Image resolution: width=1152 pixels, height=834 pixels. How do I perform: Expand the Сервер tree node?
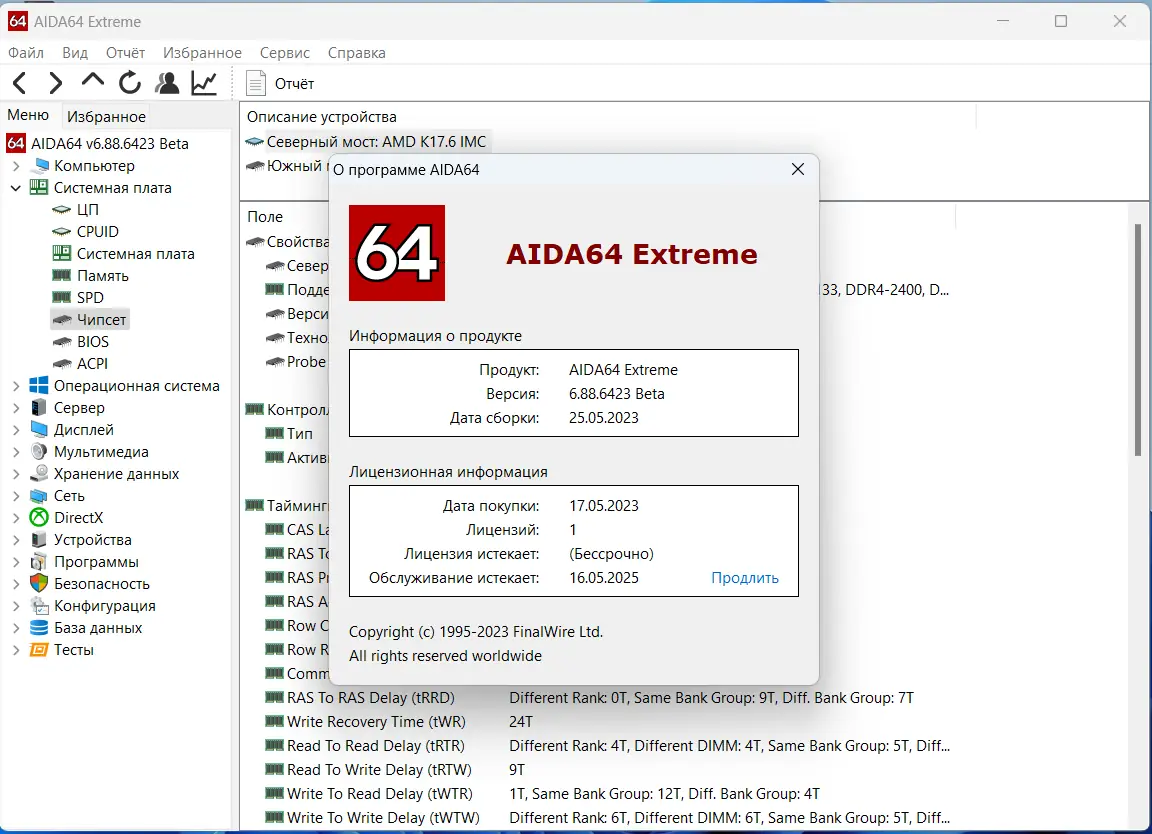[x=15, y=408]
